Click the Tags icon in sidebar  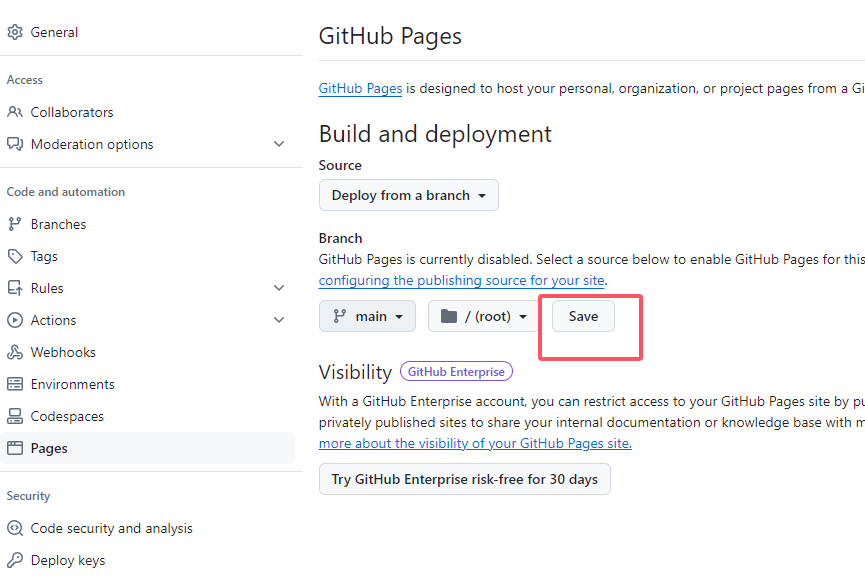point(15,256)
